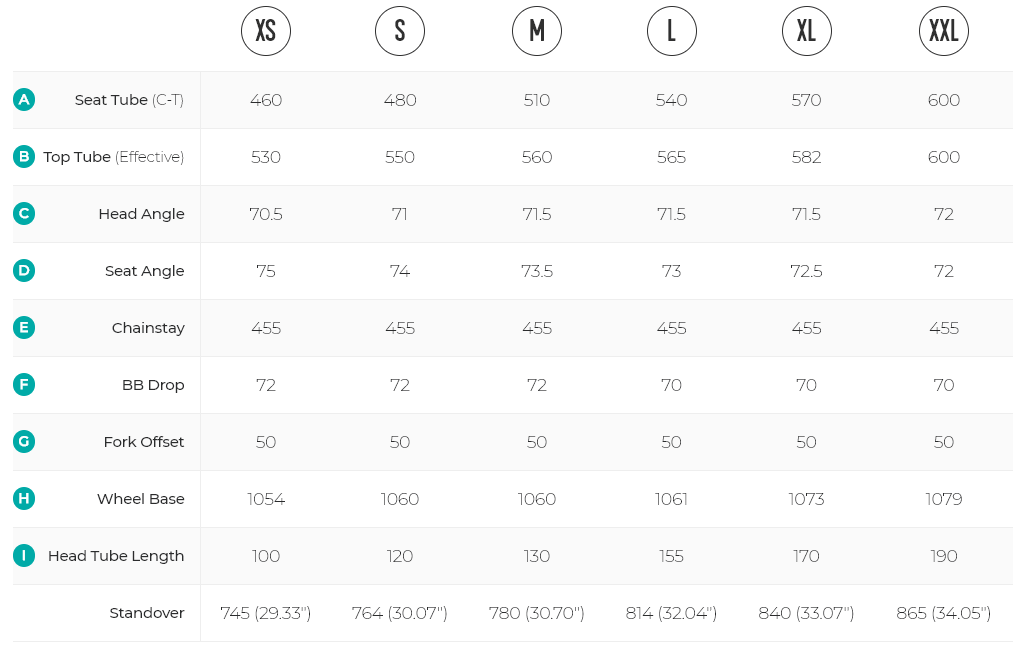1028x652 pixels.
Task: Choose the XL size circle
Action: coord(807,32)
